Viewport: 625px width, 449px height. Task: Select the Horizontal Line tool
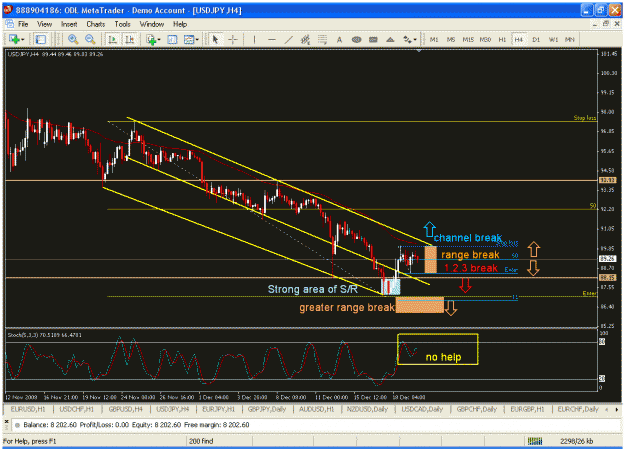[272, 39]
